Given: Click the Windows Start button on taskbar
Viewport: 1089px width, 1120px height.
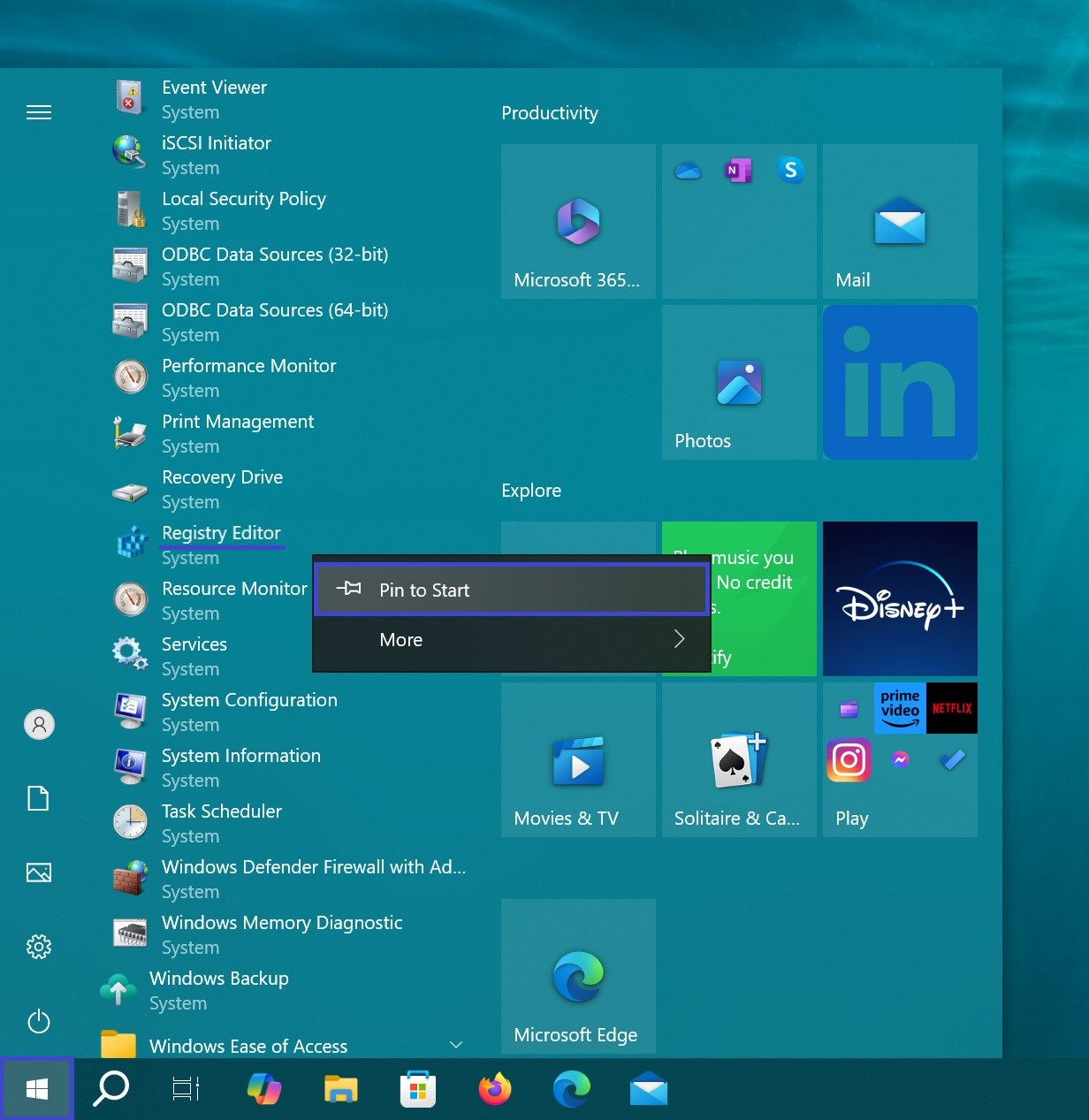Looking at the screenshot, I should 37,1089.
